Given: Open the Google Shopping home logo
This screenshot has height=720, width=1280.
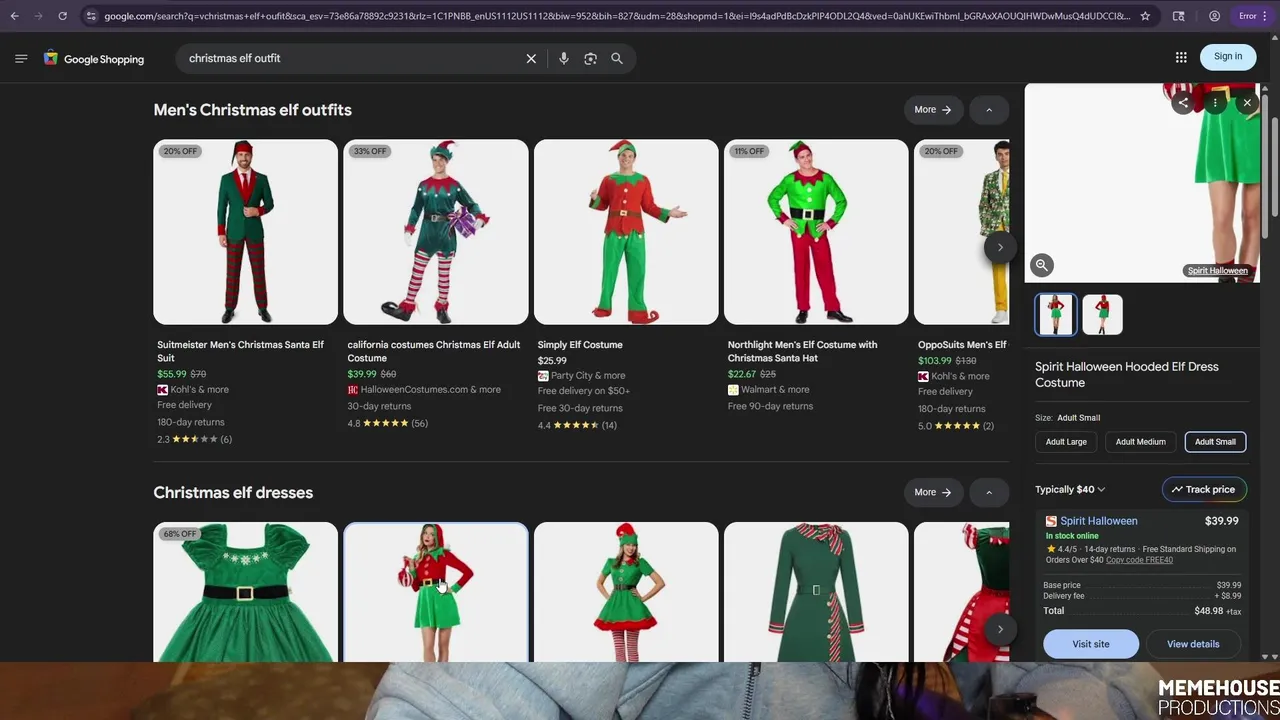Looking at the screenshot, I should (94, 59).
